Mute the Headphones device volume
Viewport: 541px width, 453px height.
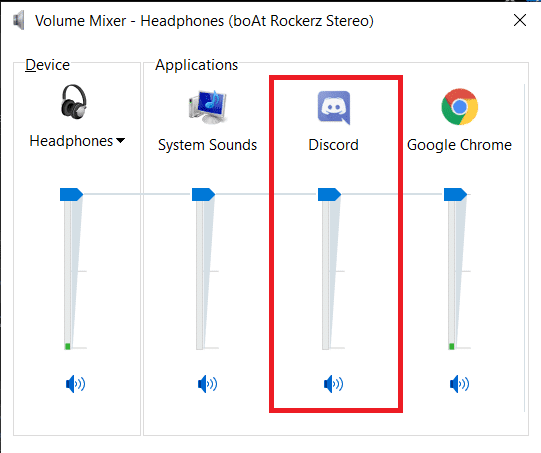[75, 384]
